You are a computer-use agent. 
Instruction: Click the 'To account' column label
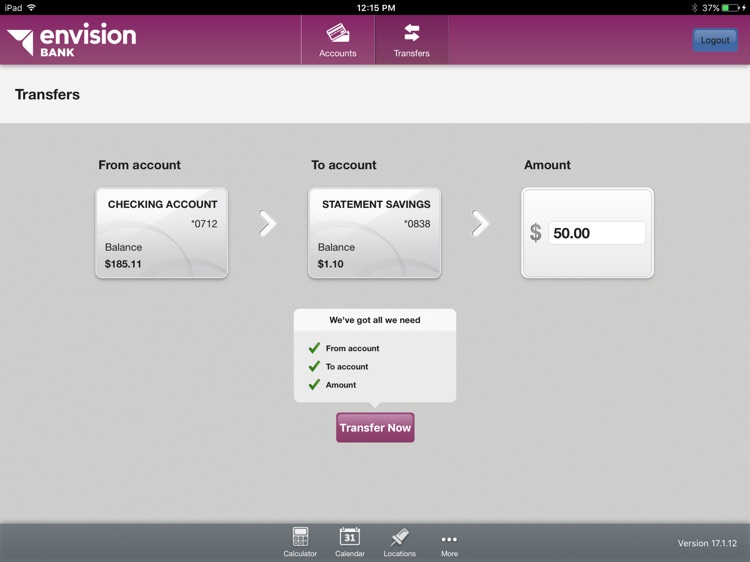pos(343,165)
